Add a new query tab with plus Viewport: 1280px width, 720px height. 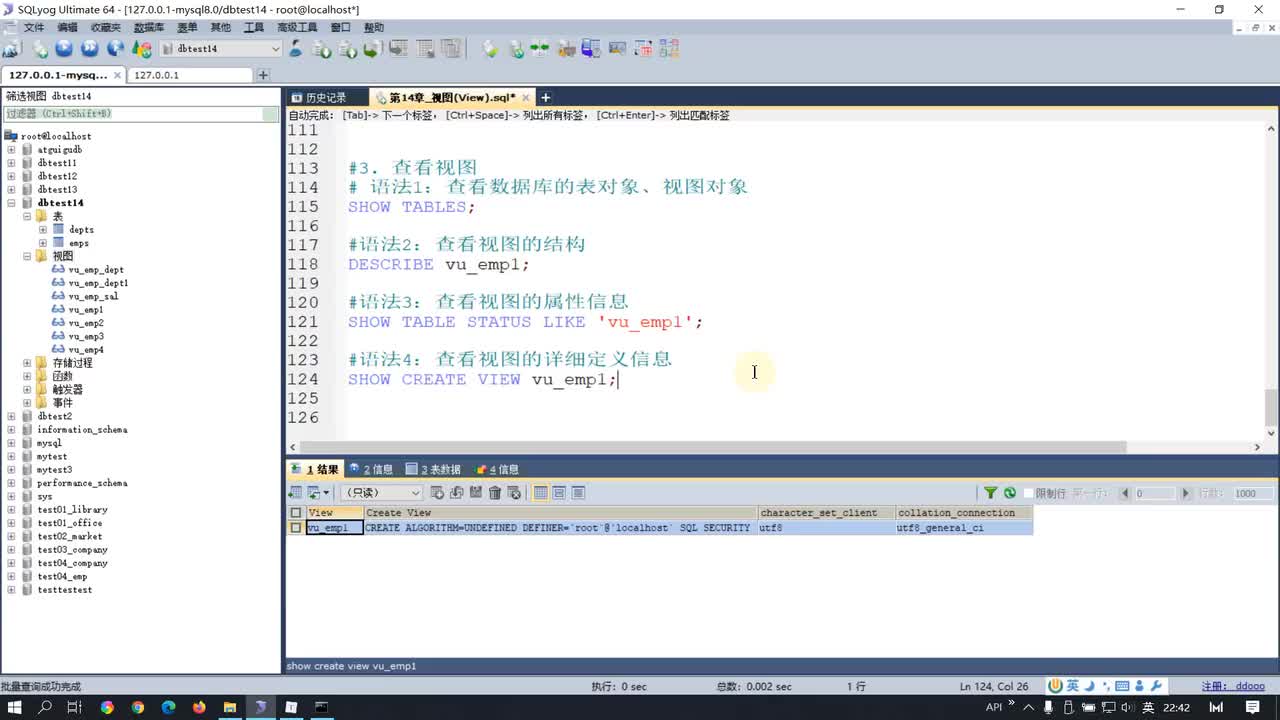[x=545, y=97]
